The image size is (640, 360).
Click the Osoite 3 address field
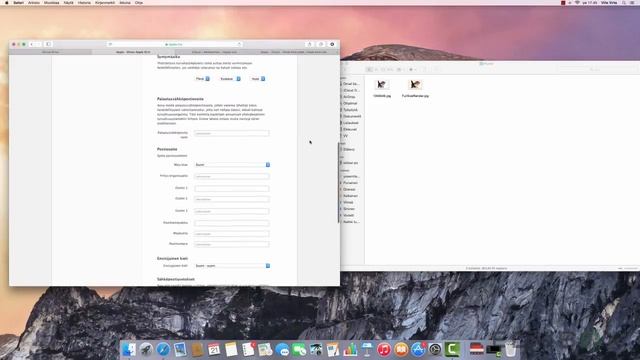tap(232, 211)
